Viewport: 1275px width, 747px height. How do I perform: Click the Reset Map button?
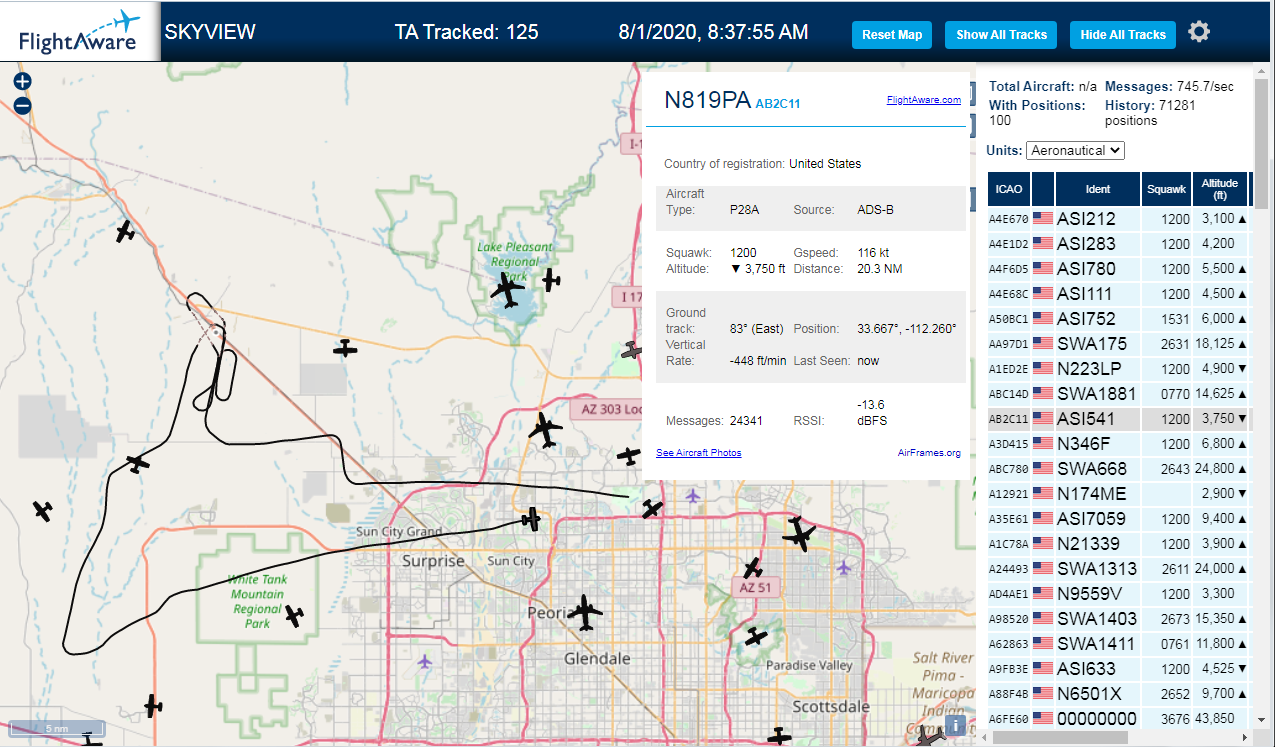892,34
